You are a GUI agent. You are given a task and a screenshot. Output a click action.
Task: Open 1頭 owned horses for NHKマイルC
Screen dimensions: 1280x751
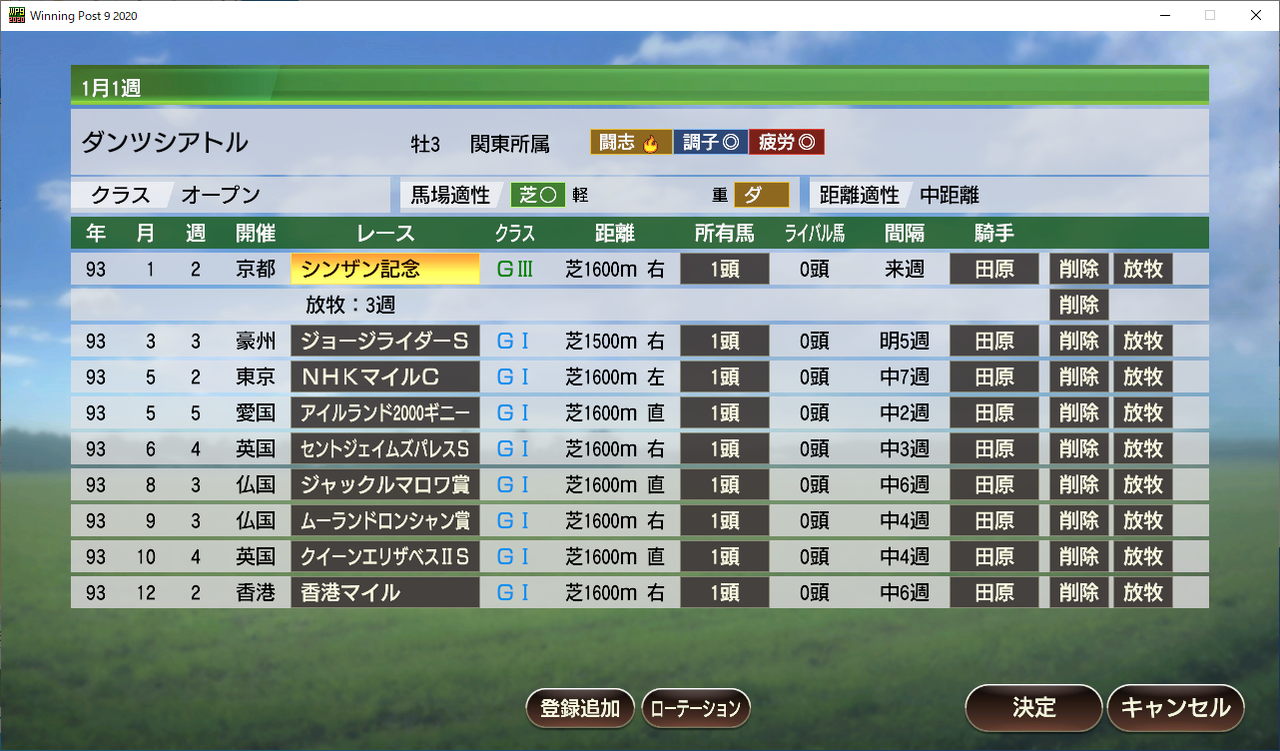(725, 377)
